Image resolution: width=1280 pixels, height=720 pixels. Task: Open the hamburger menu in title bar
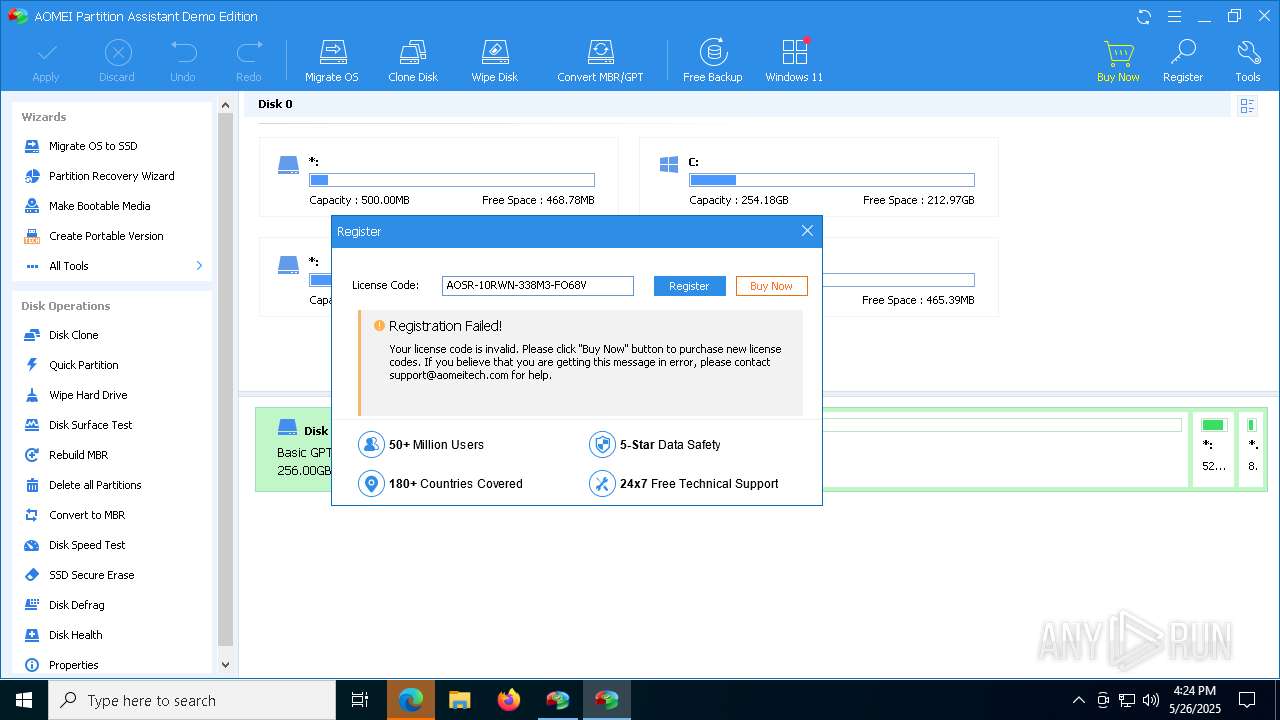1174,16
